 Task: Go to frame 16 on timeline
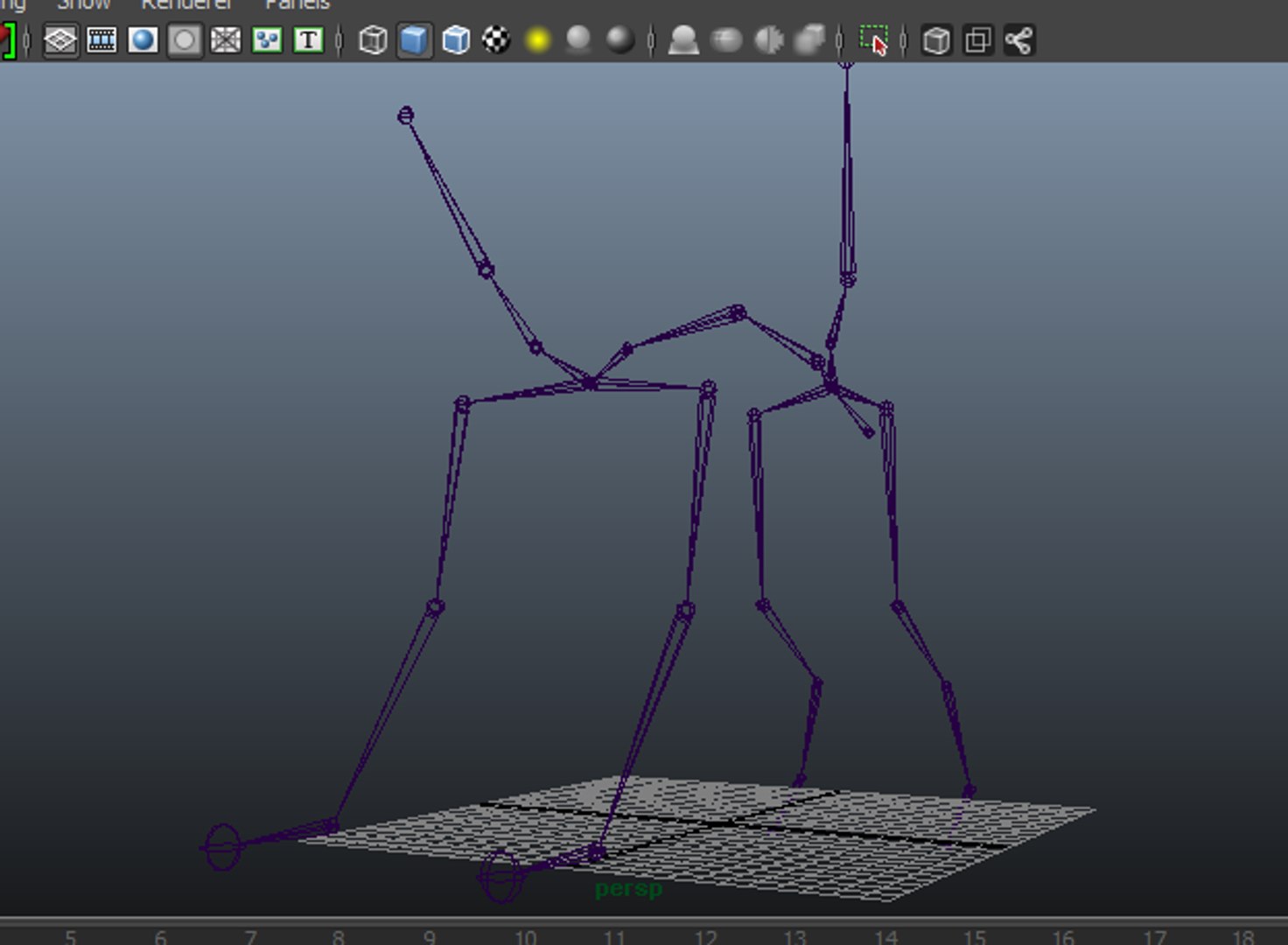click(x=1063, y=937)
